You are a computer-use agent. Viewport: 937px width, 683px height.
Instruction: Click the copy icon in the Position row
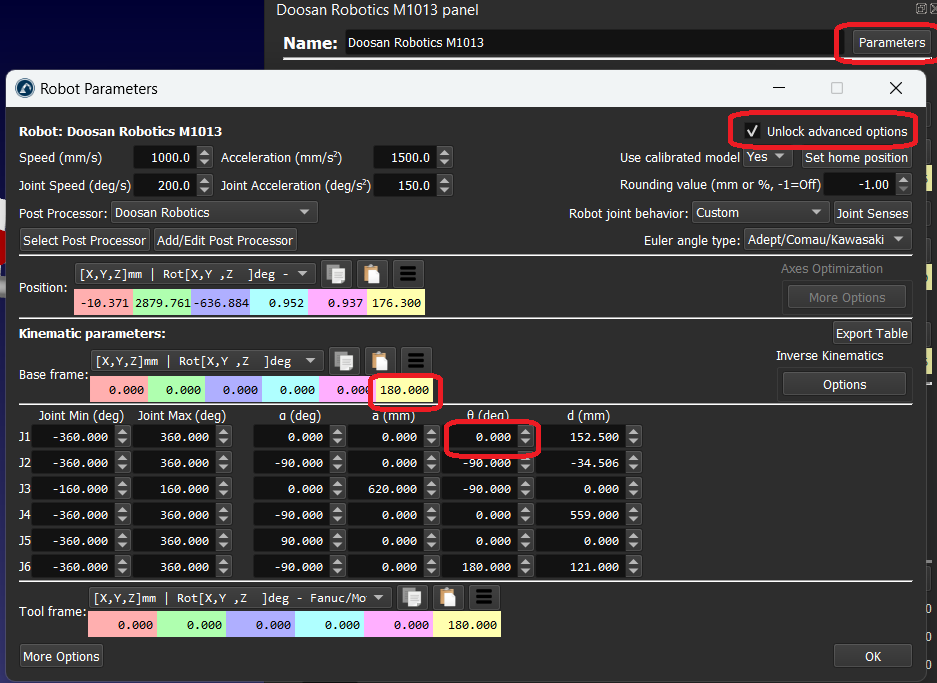point(337,274)
